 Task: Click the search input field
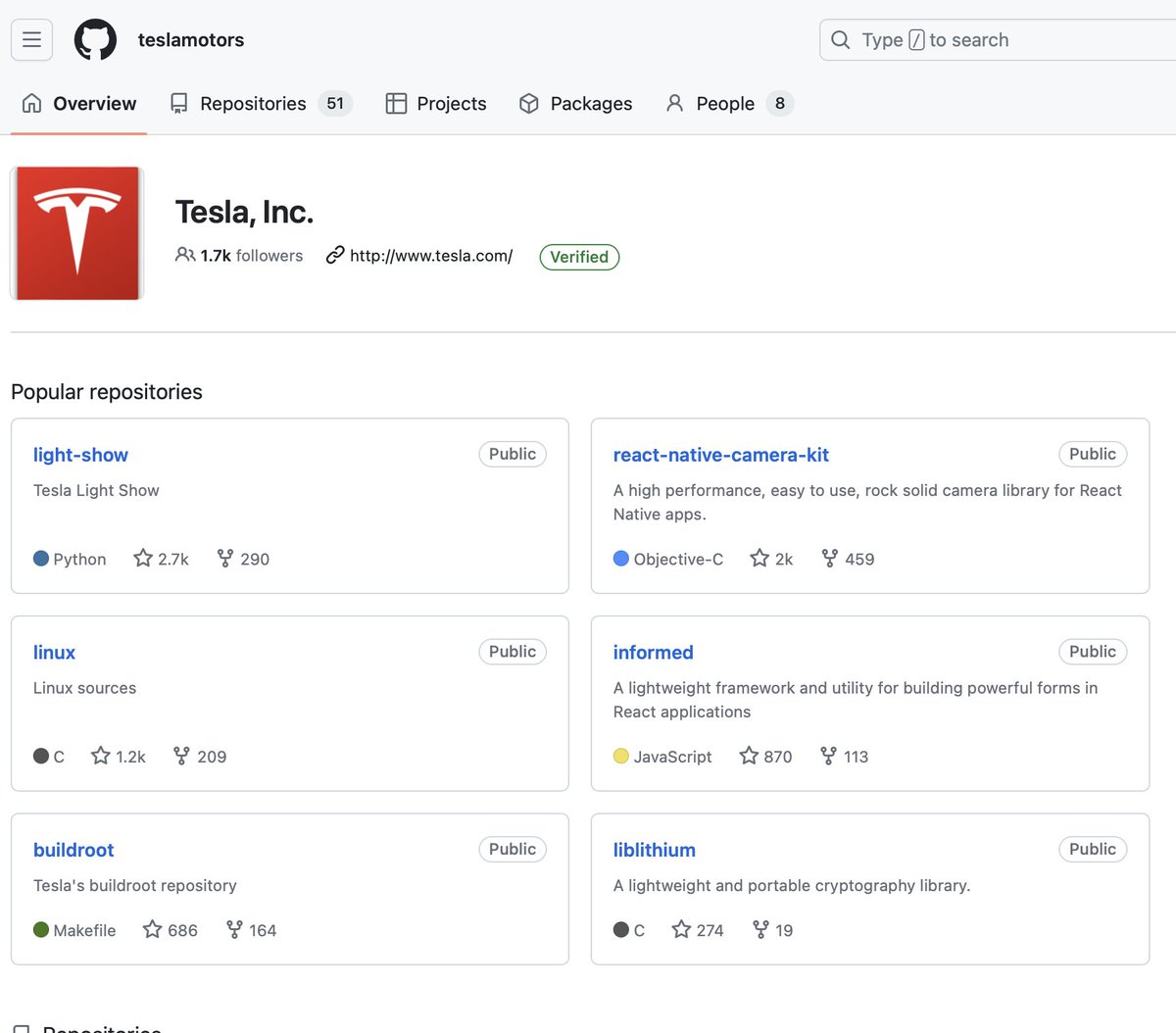998,40
